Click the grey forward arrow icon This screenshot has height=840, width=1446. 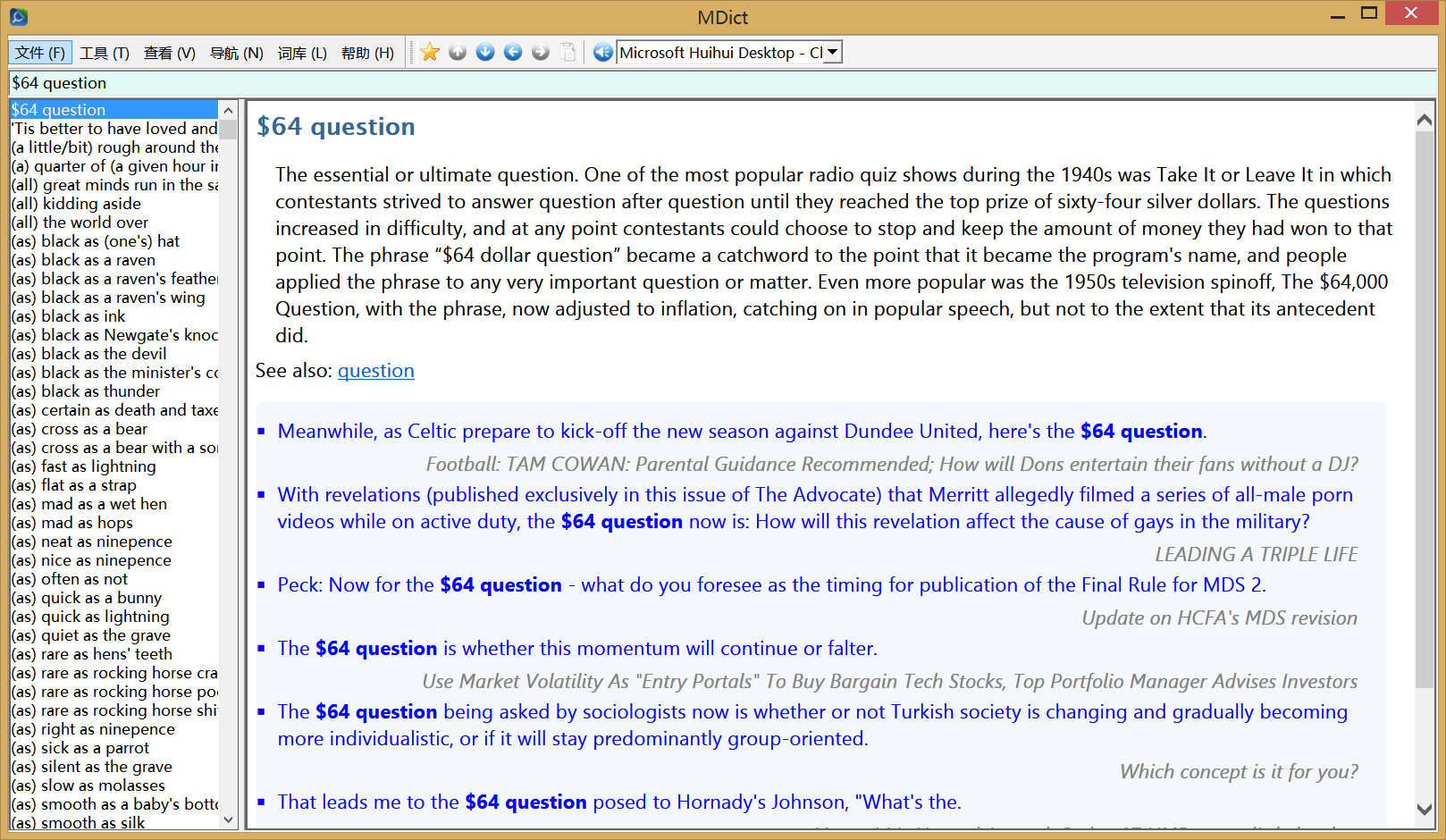[x=541, y=53]
